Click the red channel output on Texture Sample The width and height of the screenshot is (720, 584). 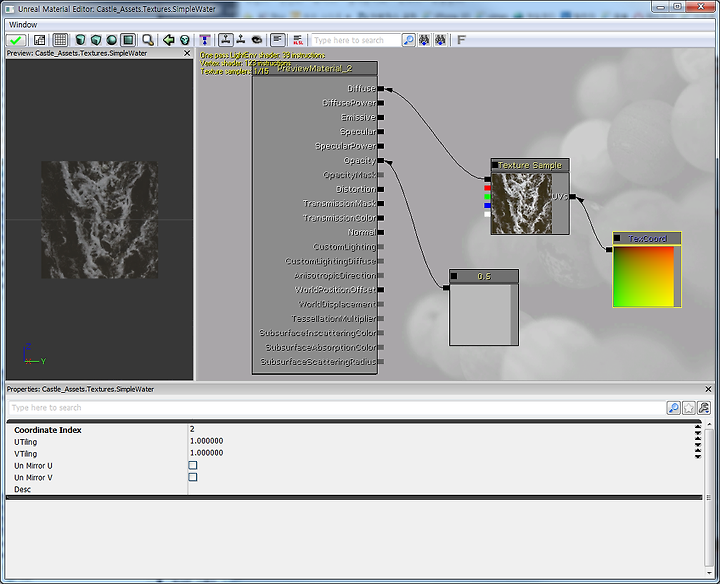(x=487, y=188)
